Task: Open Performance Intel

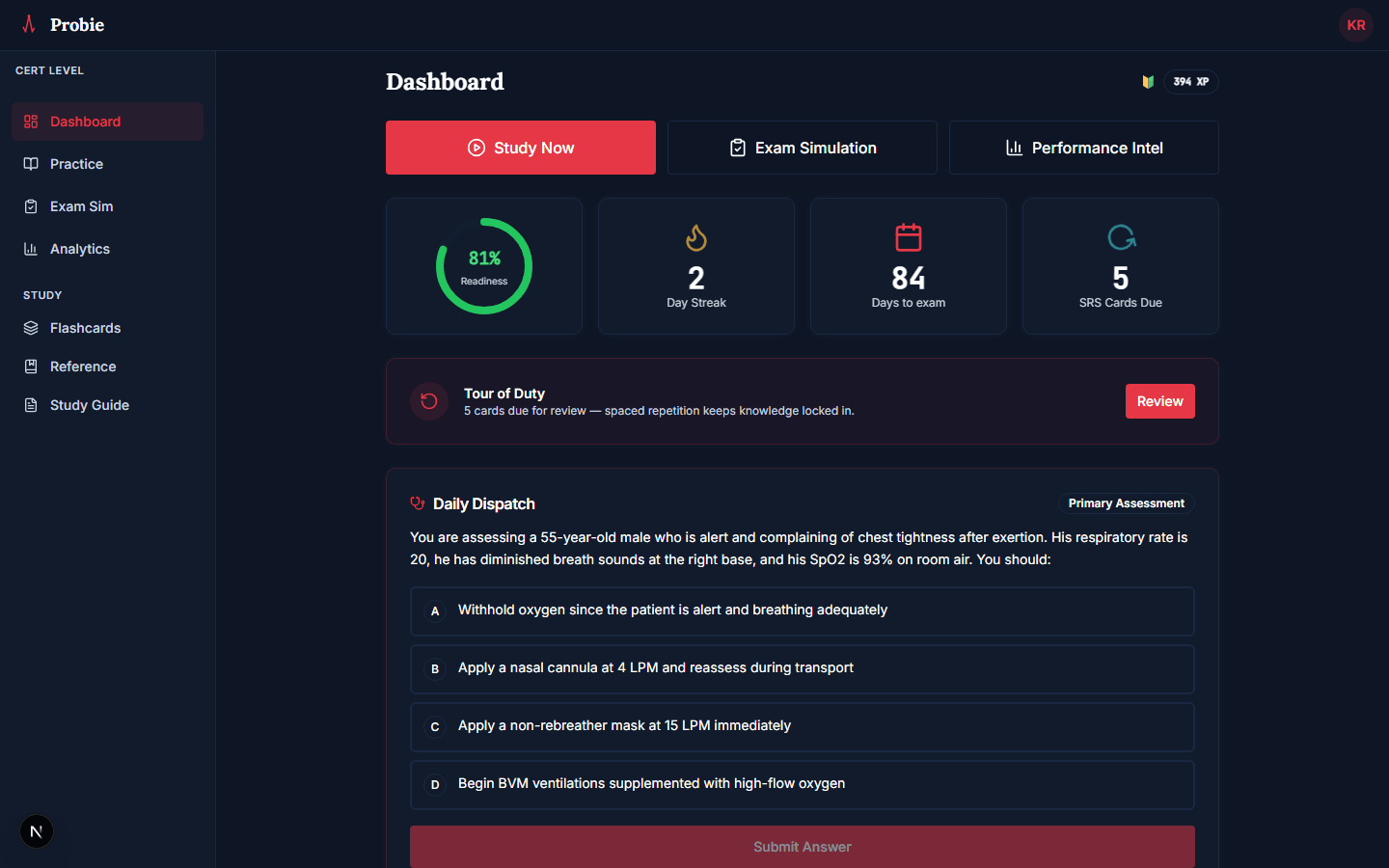Action: (1083, 148)
